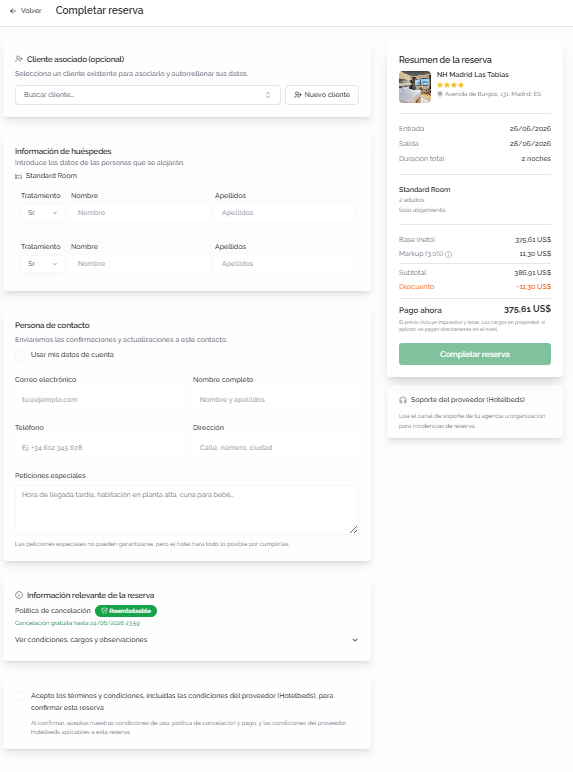Click the Avenida de Burgos address text
573x772 pixels.
tap(493, 94)
